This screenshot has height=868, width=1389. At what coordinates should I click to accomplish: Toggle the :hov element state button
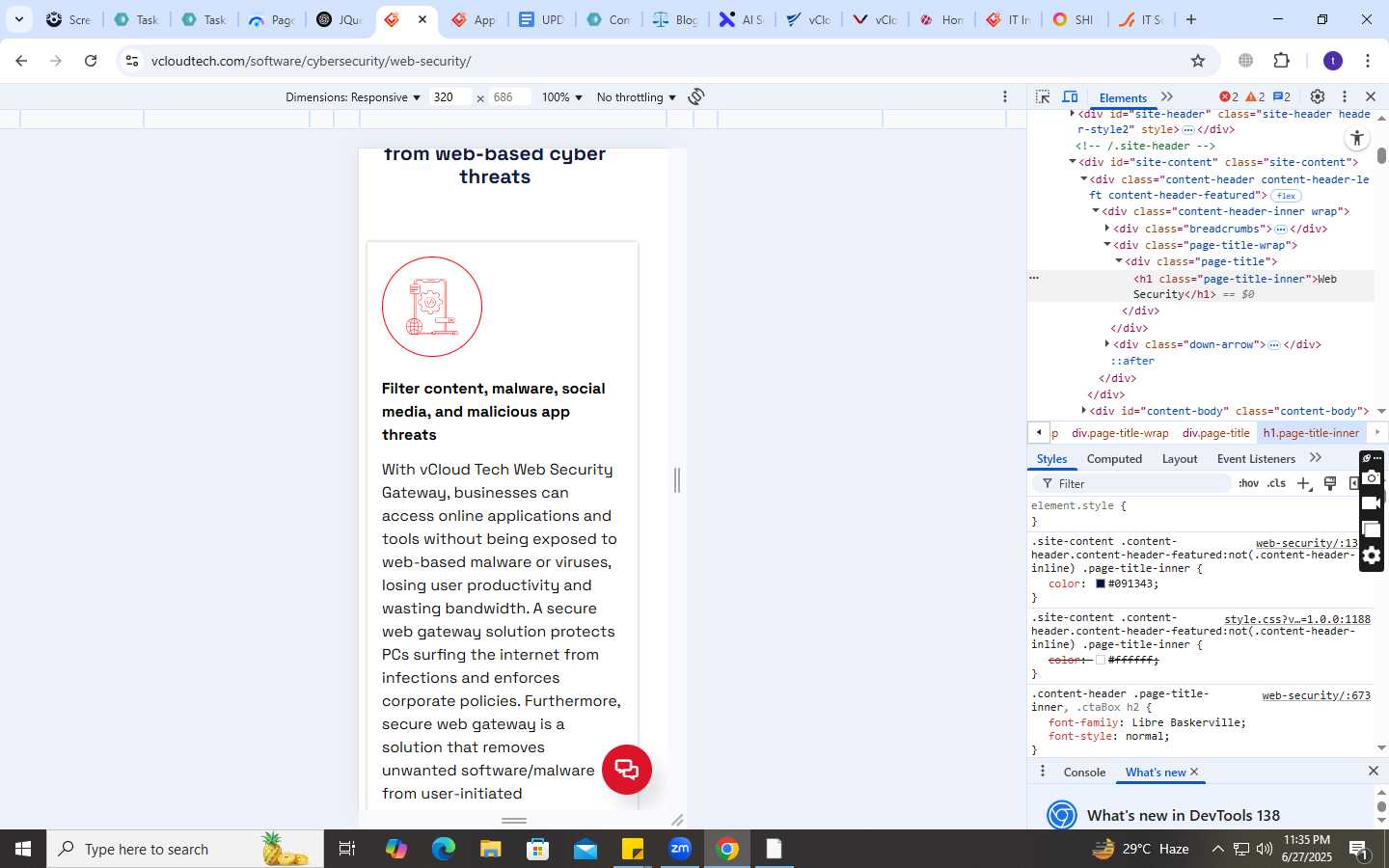click(1248, 483)
